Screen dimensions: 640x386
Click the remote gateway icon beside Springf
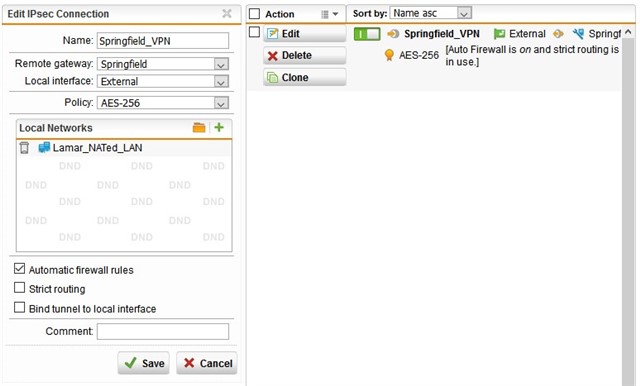pos(578,34)
